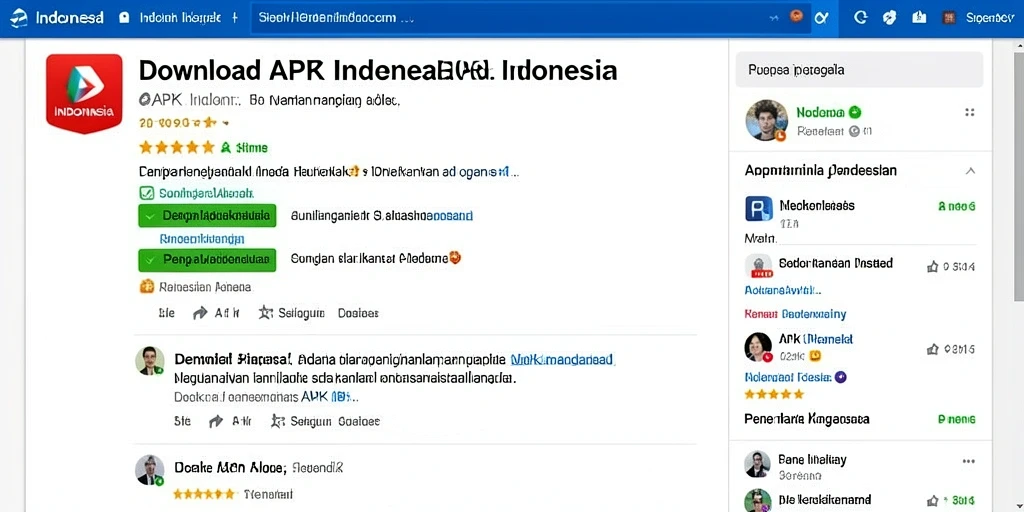This screenshot has height=512, width=1024.
Task: Add a new tab with plus icon
Action: 235,18
